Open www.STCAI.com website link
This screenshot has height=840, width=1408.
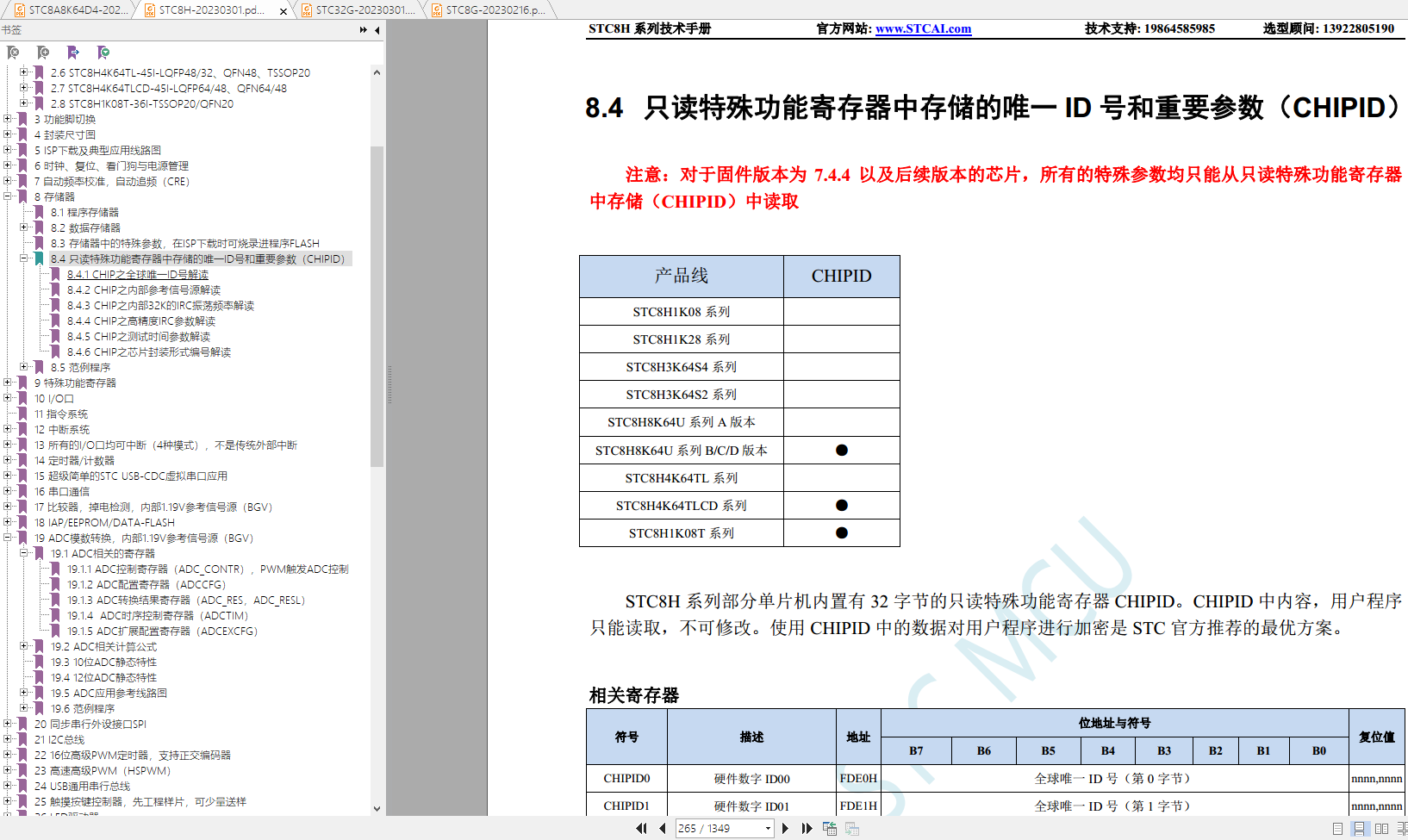(x=923, y=28)
